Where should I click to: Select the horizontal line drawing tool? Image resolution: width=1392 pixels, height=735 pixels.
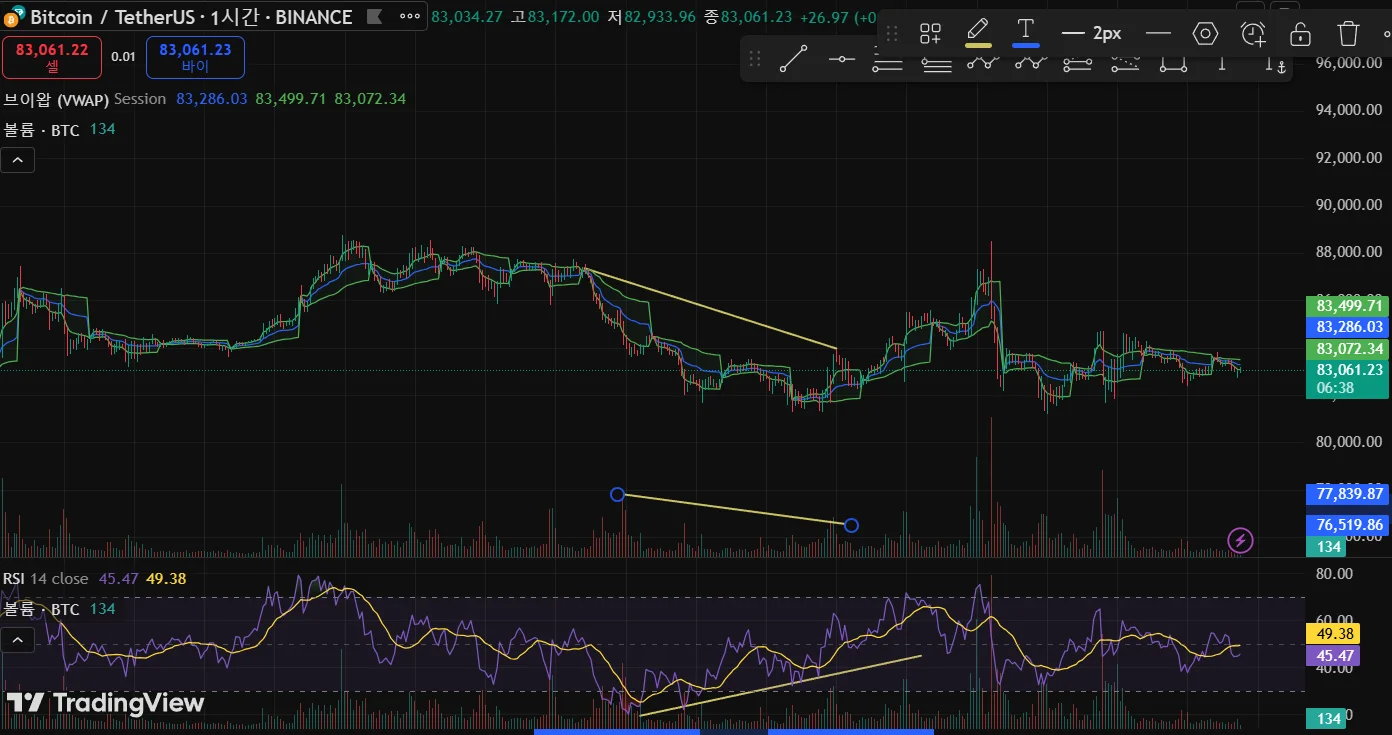pyautogui.click(x=842, y=60)
